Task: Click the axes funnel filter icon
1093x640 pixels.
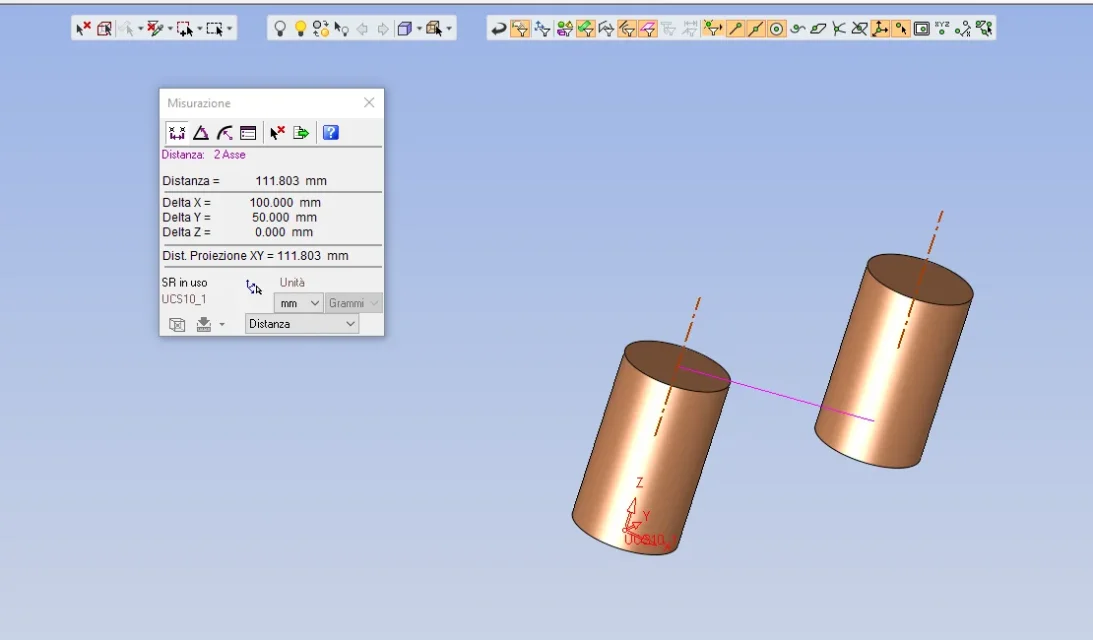Action: click(542, 29)
